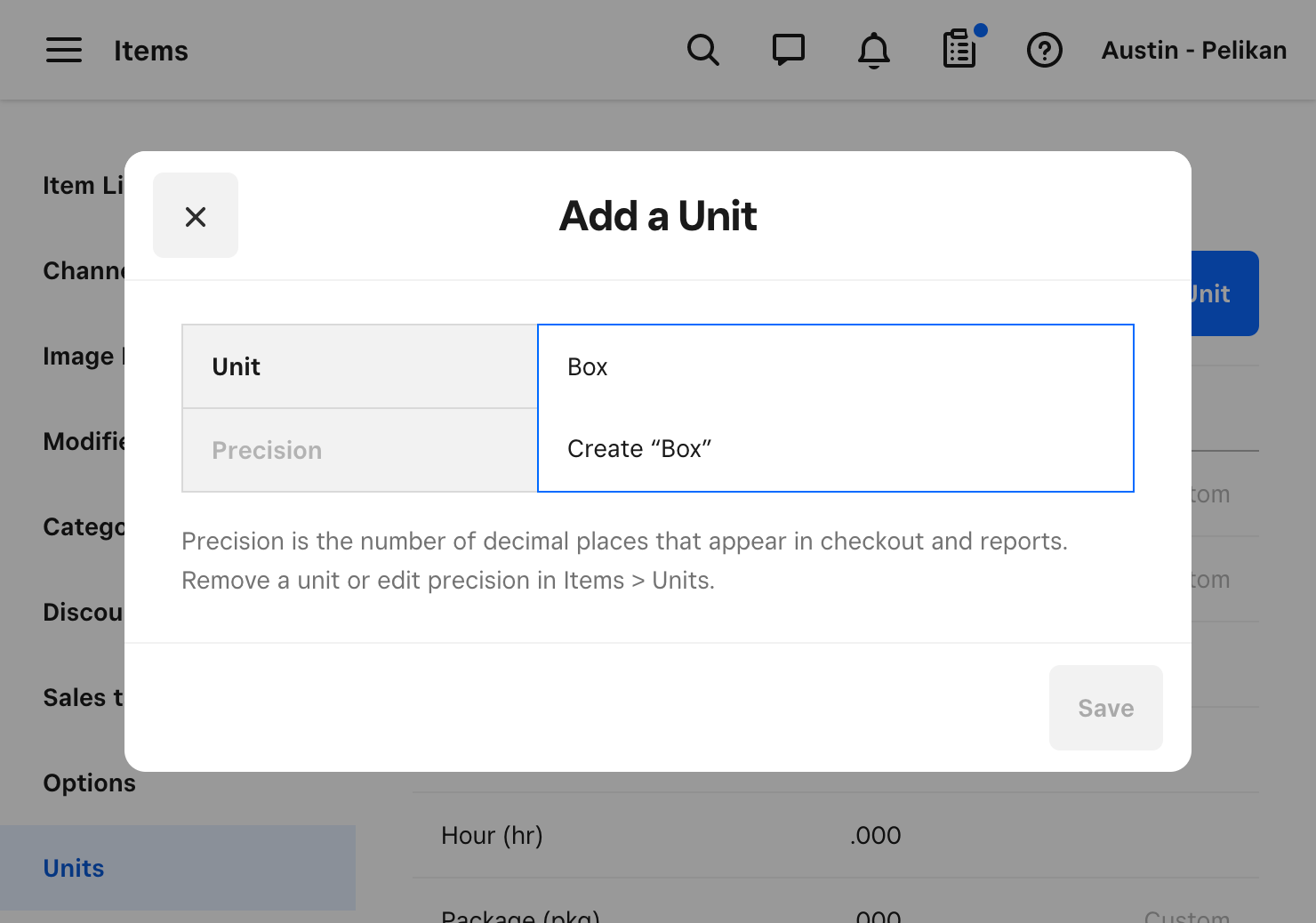Click the Save button
The image size is (1316, 923).
point(1105,708)
